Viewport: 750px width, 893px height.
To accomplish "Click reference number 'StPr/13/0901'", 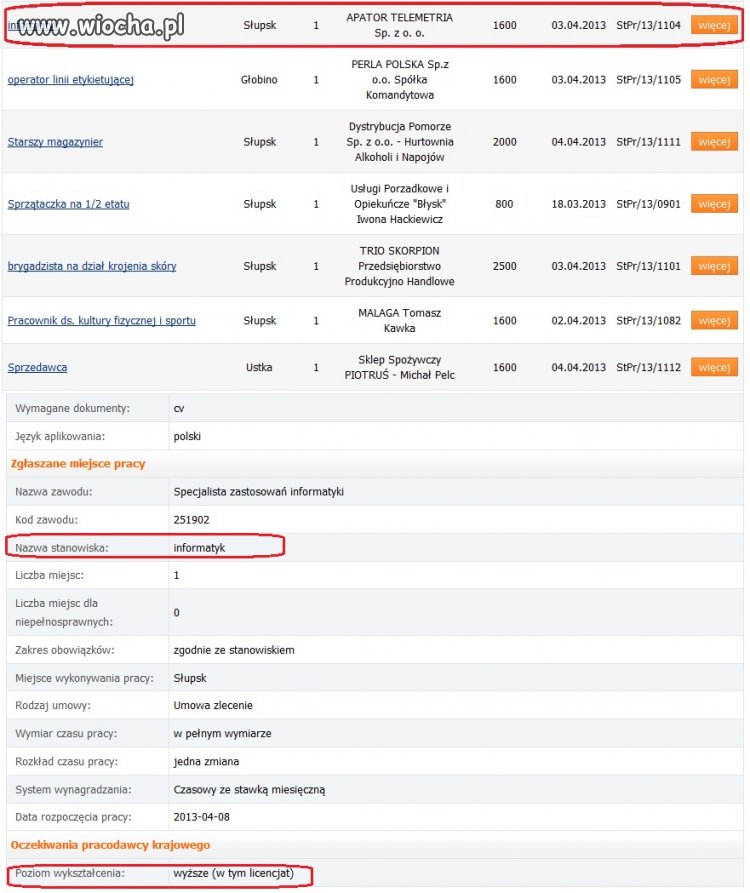I will [x=648, y=204].
